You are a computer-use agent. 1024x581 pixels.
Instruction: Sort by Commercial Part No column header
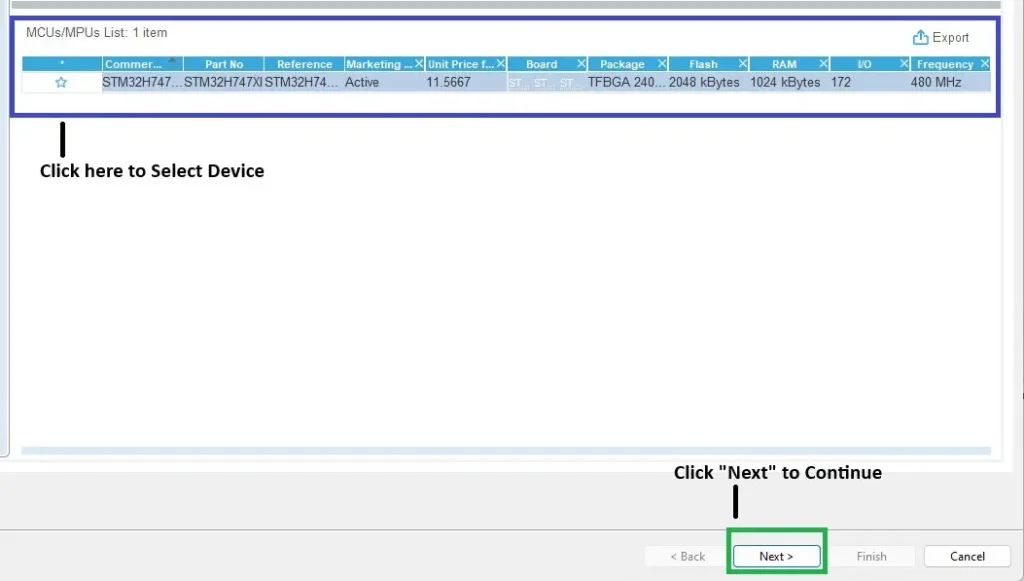point(134,64)
